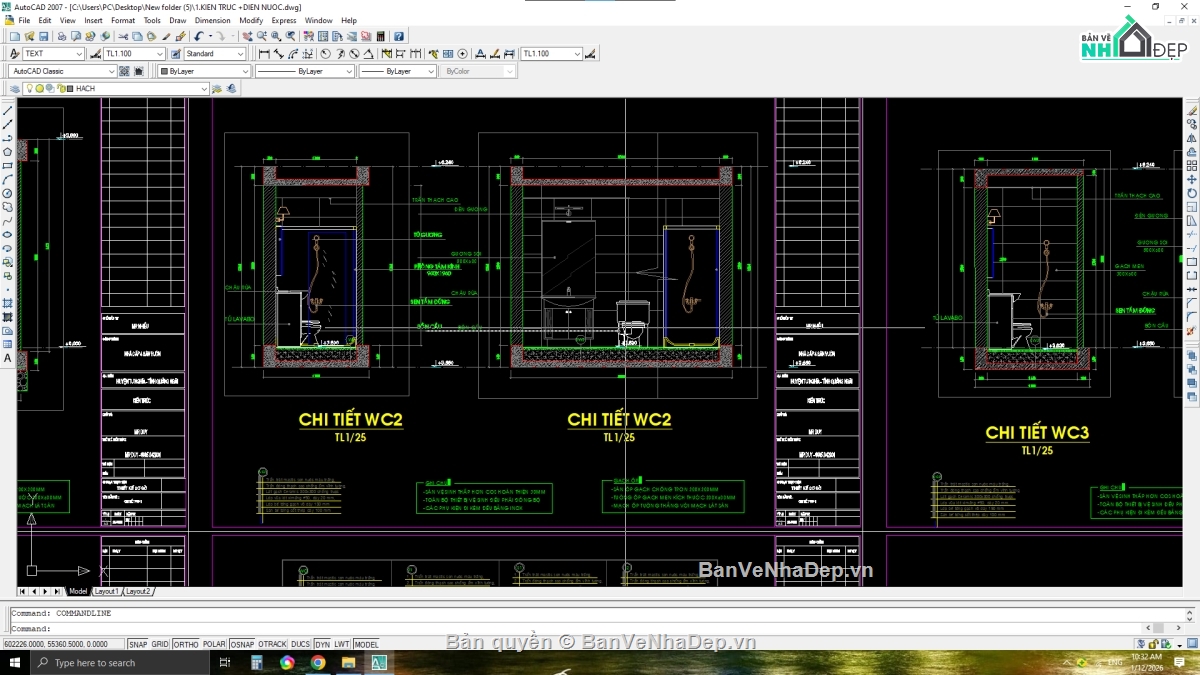Click the Workspace Settings gear icon
This screenshot has height=675, width=1200.
coord(124,71)
